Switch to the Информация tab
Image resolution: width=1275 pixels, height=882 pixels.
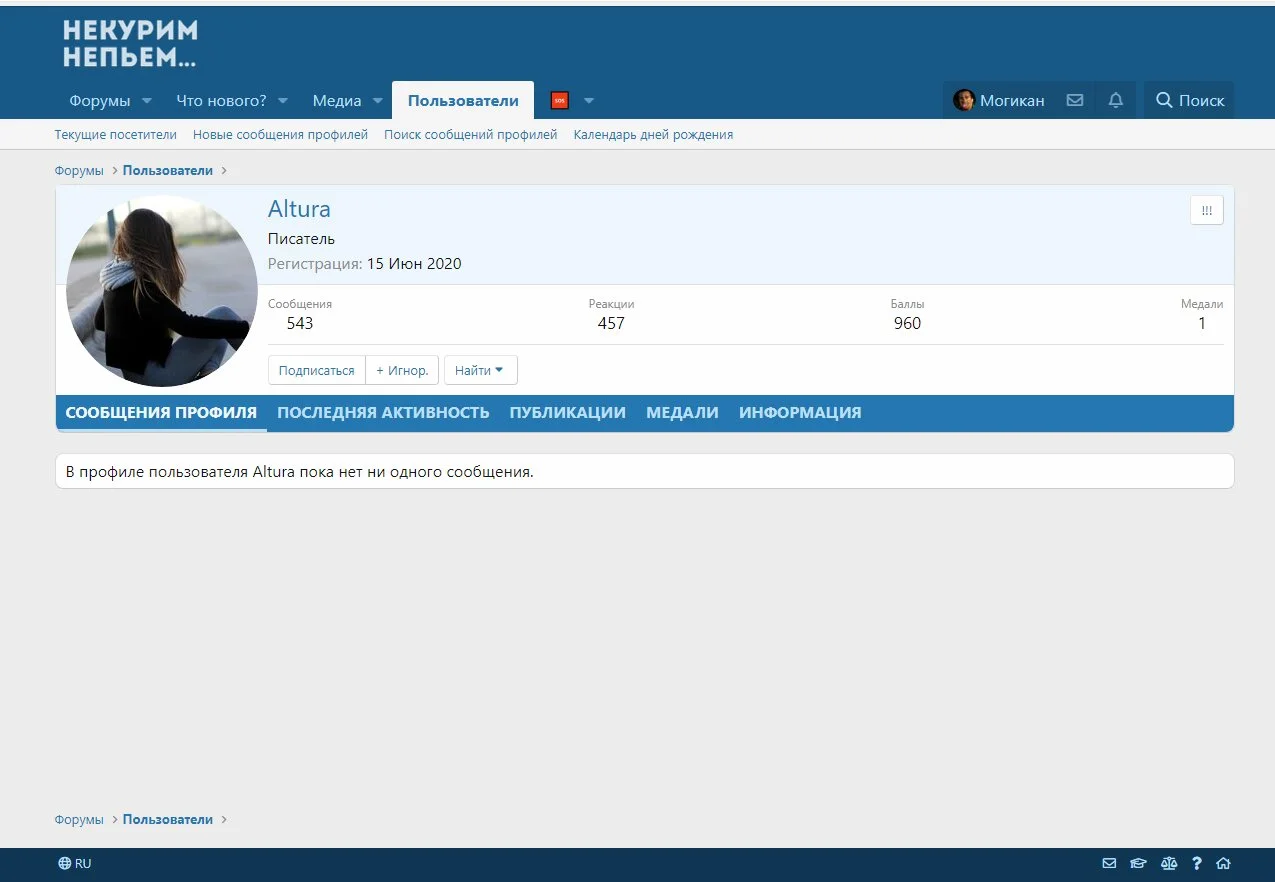pyautogui.click(x=800, y=412)
